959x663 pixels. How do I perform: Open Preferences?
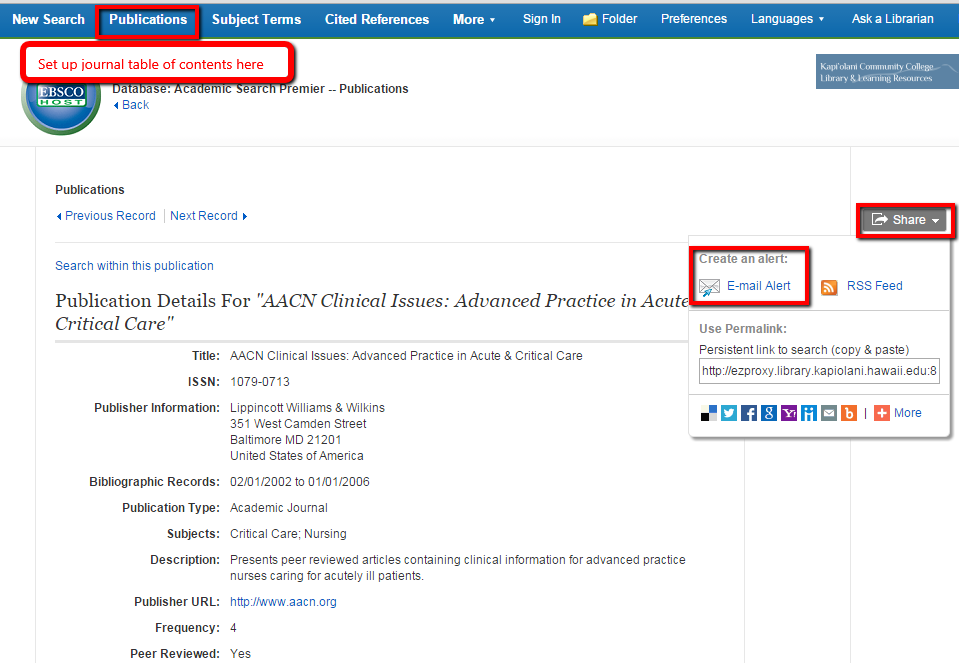tap(694, 19)
